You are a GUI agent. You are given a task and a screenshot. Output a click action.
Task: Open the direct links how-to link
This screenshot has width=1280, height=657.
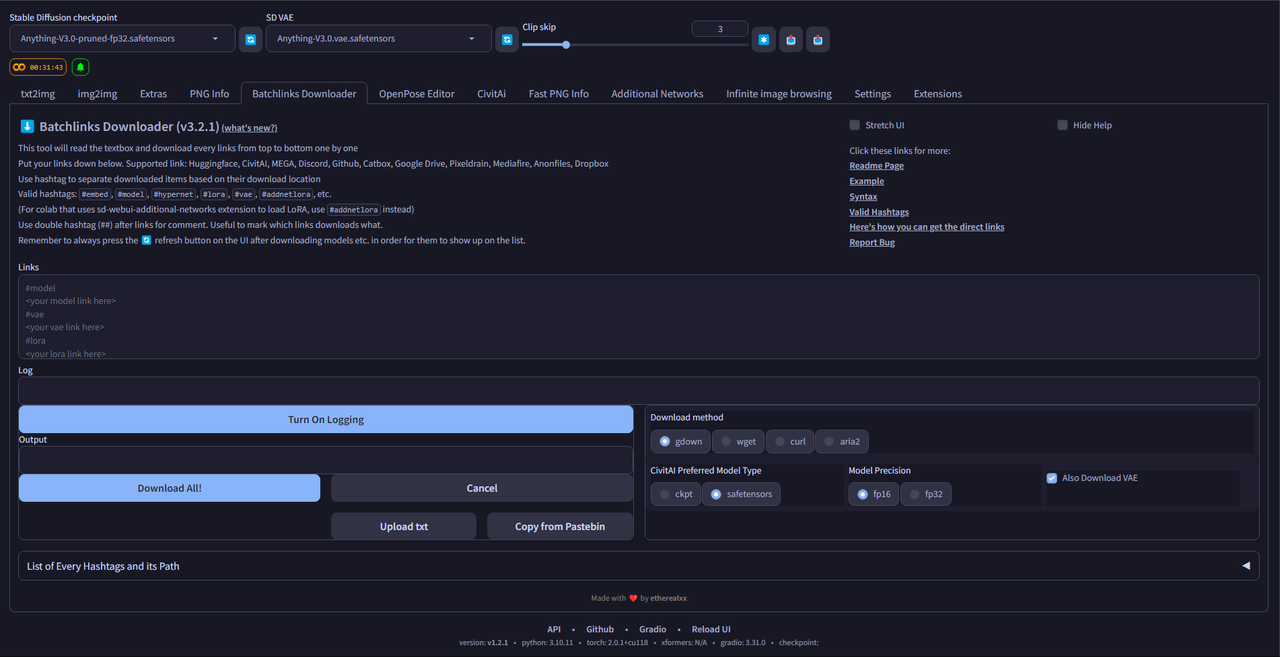927,227
